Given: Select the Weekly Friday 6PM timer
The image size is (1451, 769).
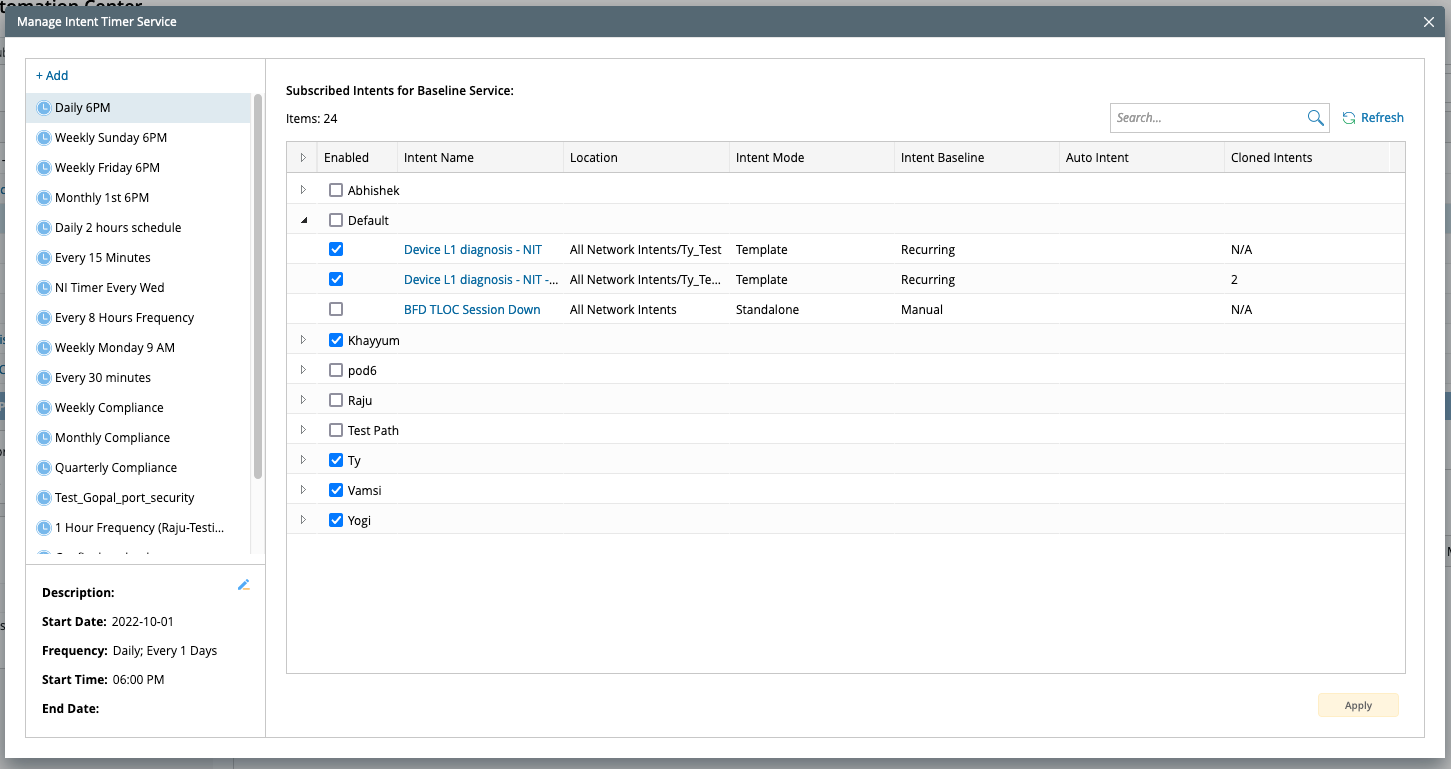Looking at the screenshot, I should tap(107, 168).
